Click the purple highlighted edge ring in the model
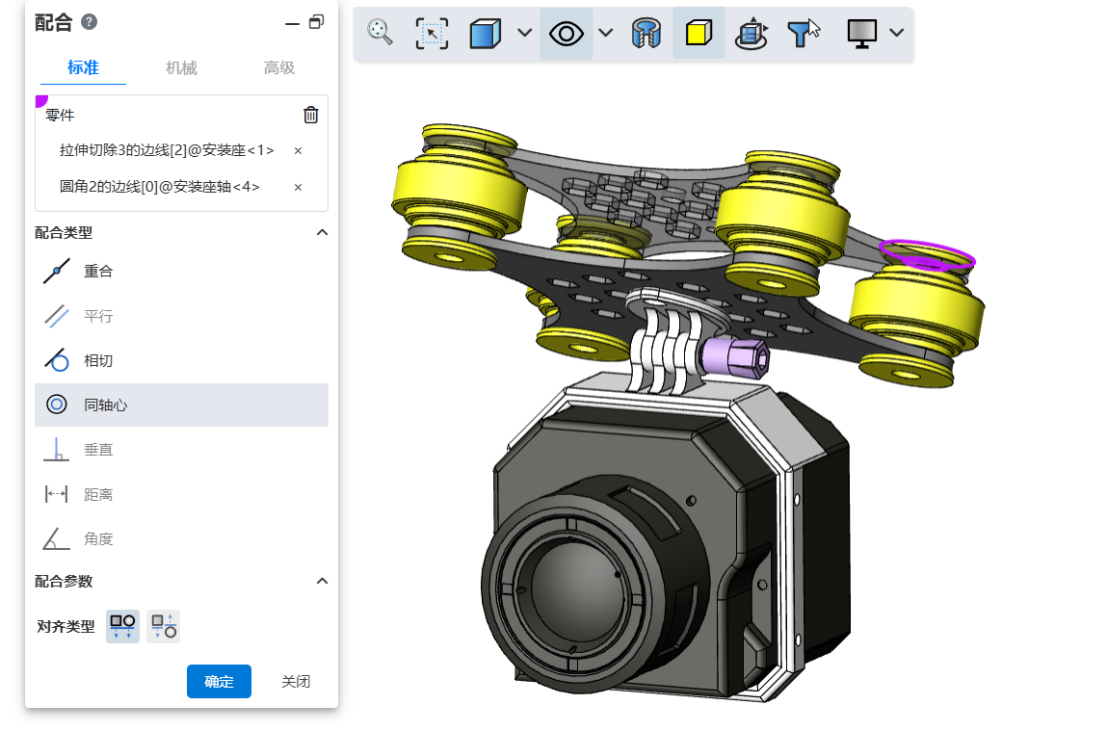The height and width of the screenshot is (732, 1107). pyautogui.click(x=926, y=256)
